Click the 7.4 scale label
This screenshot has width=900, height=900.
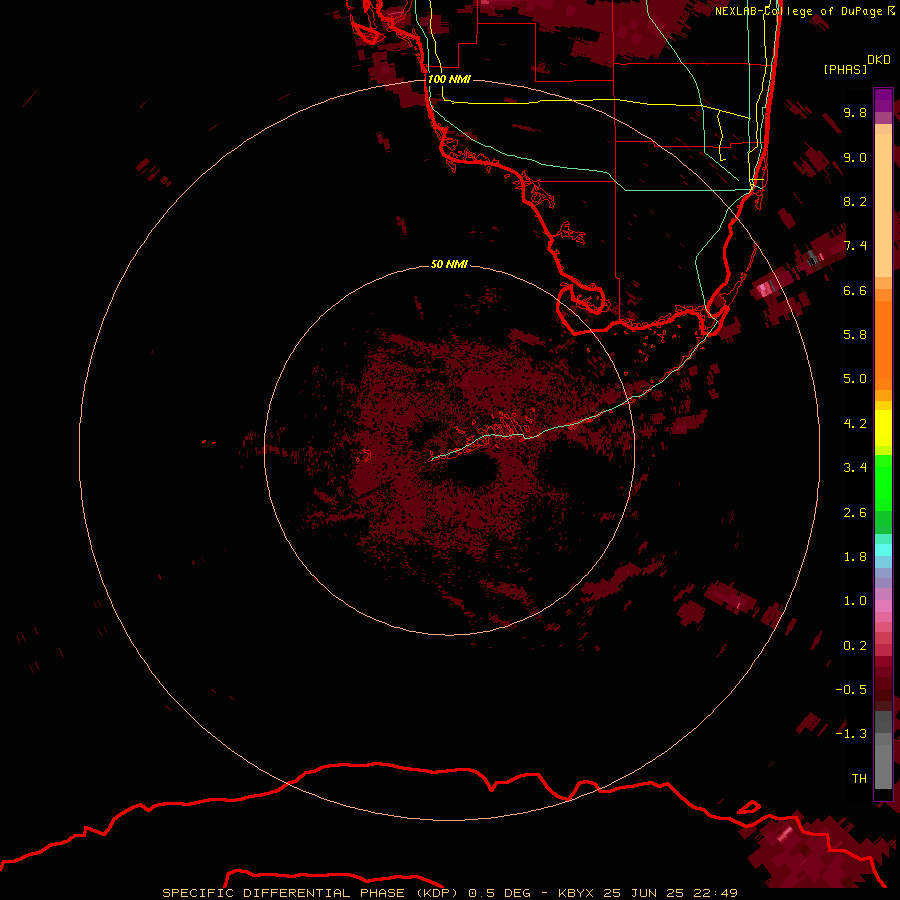click(855, 246)
